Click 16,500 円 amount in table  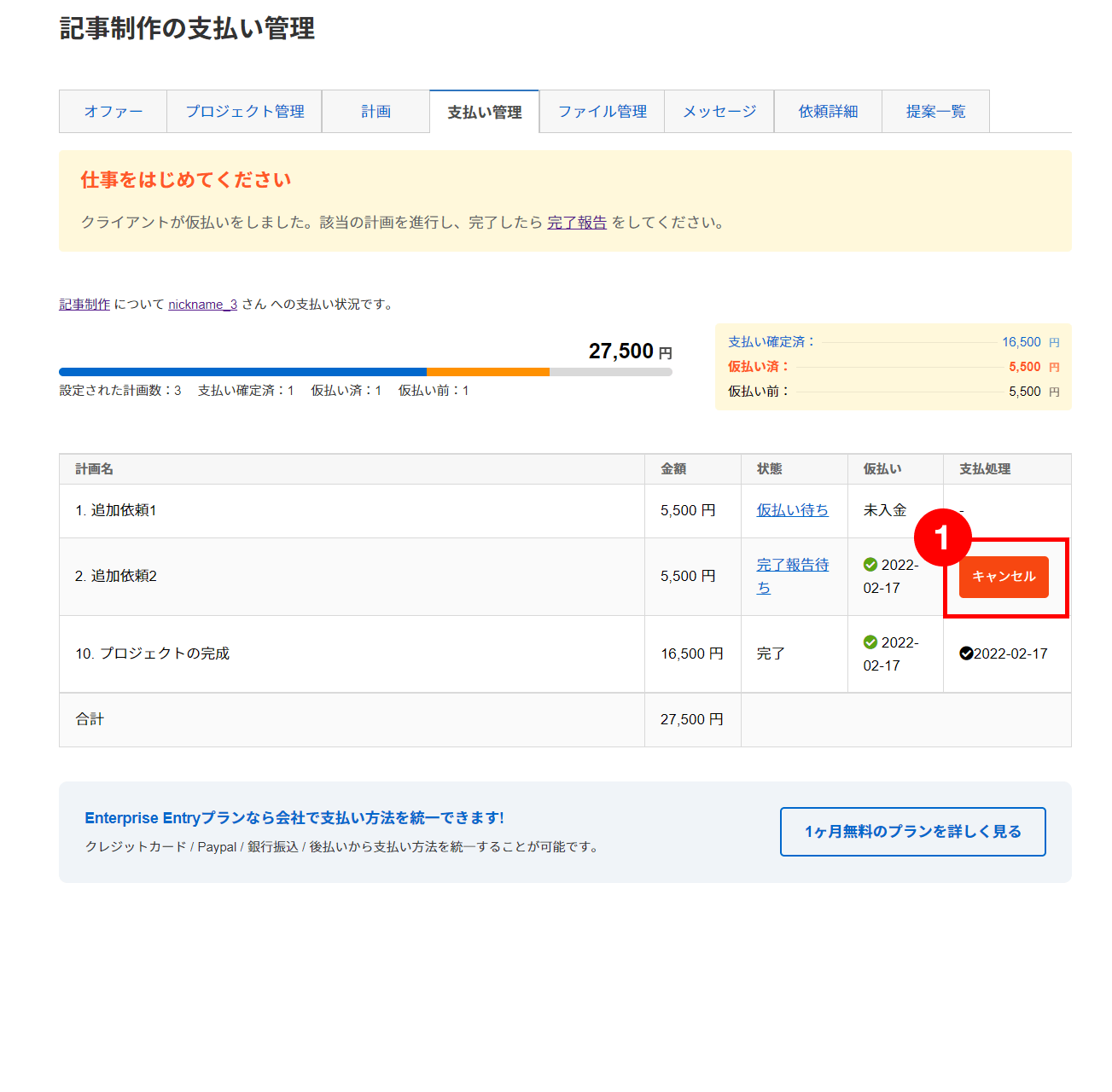point(692,653)
